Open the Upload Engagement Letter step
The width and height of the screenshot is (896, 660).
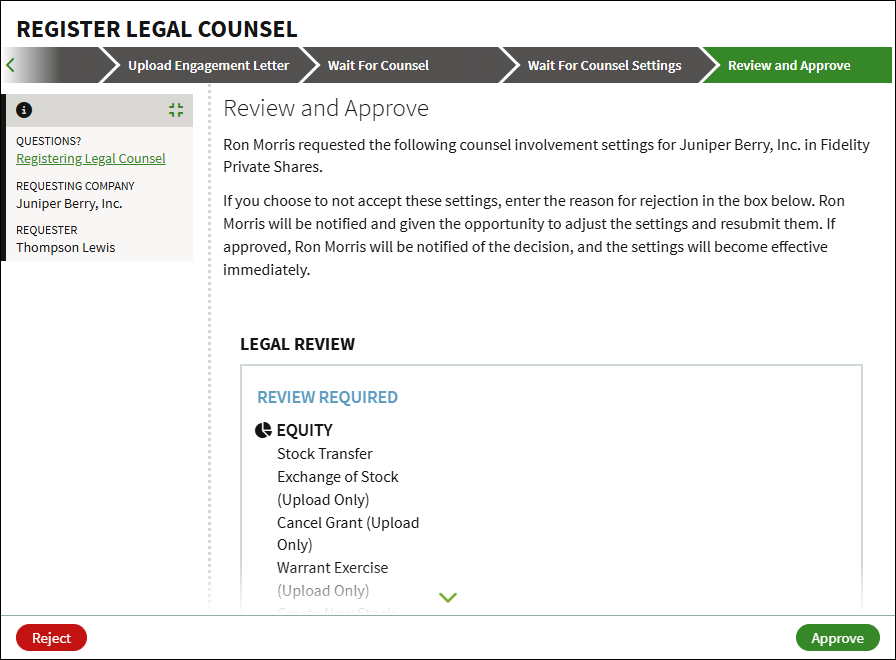(x=209, y=65)
